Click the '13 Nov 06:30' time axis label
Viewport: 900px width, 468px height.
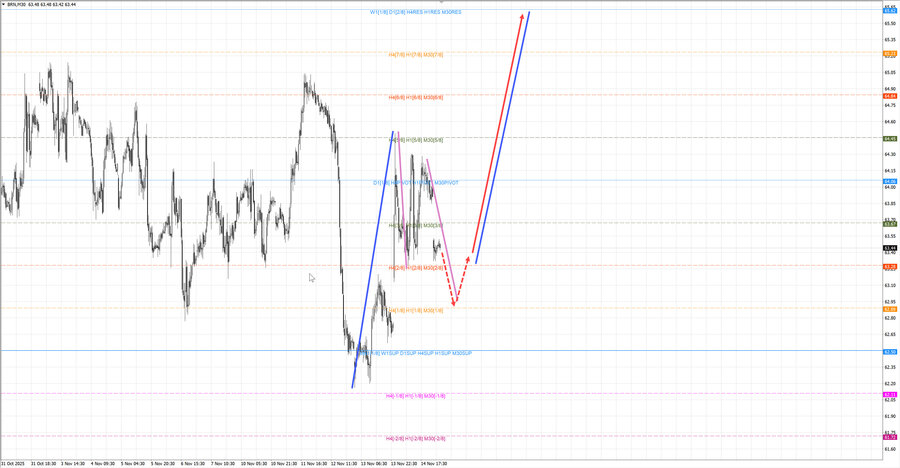(373, 463)
